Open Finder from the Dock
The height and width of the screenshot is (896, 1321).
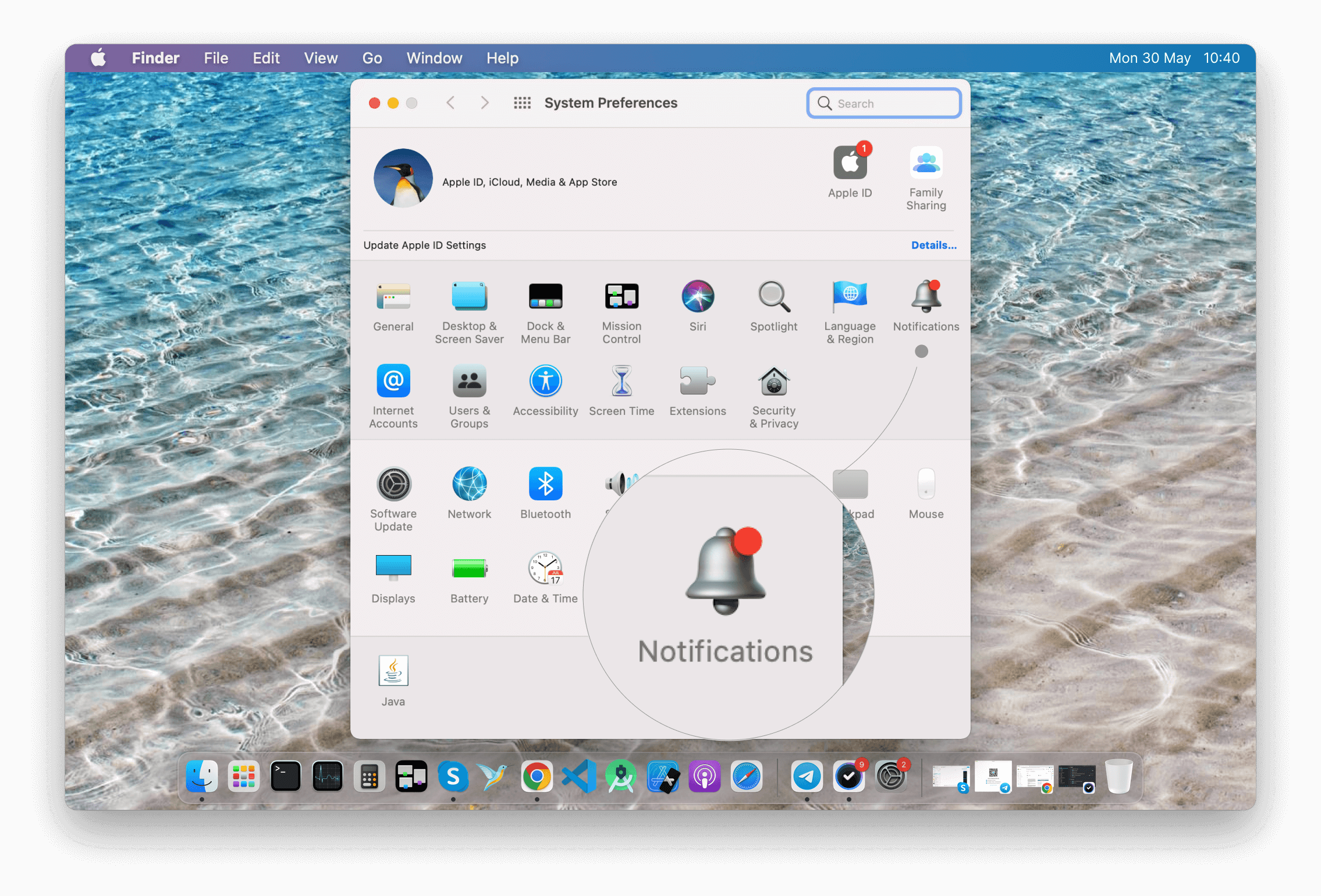pyautogui.click(x=202, y=776)
